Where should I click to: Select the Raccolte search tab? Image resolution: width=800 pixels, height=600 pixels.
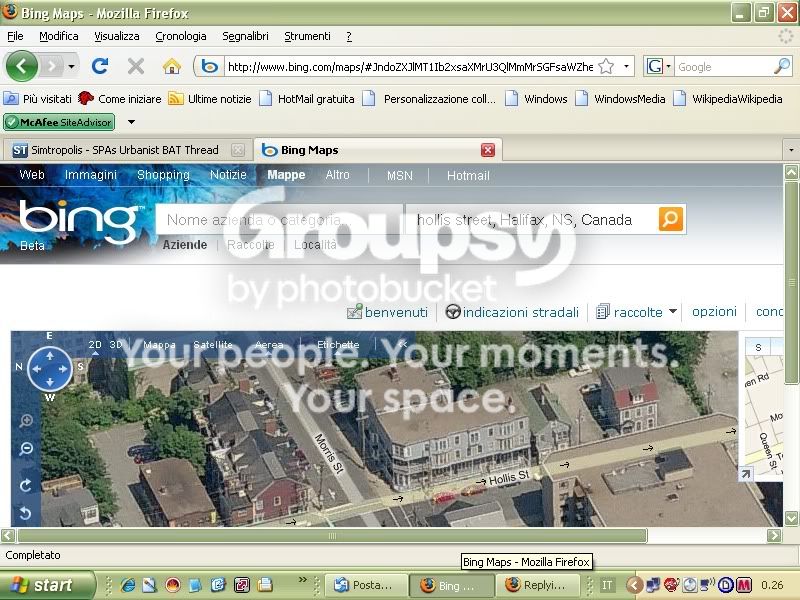[x=251, y=245]
